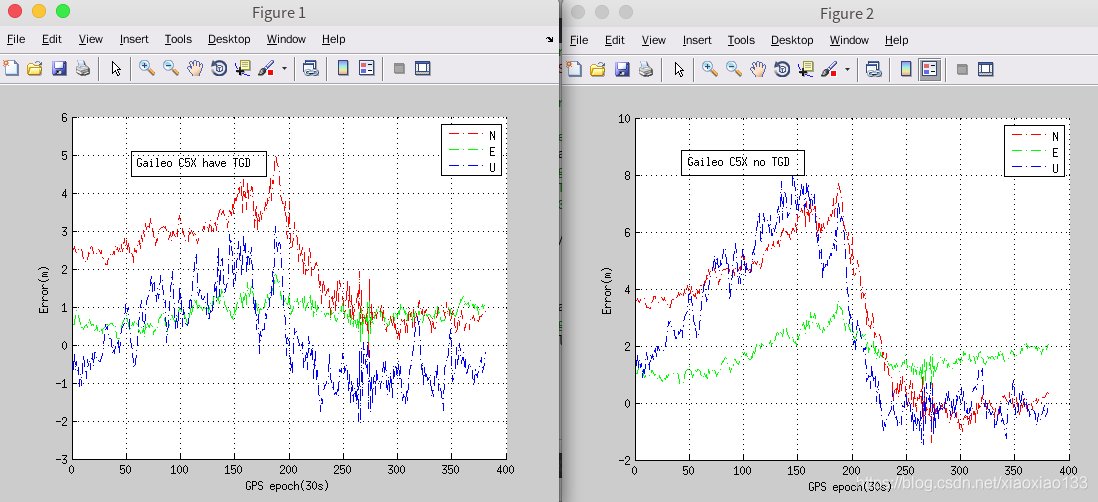Click 'Gaileo C5X no TGD' annotation box
1098x502 pixels.
click(x=742, y=162)
